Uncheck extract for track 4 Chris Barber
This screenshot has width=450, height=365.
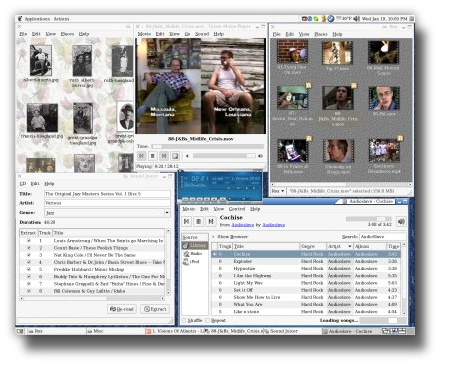(29, 262)
